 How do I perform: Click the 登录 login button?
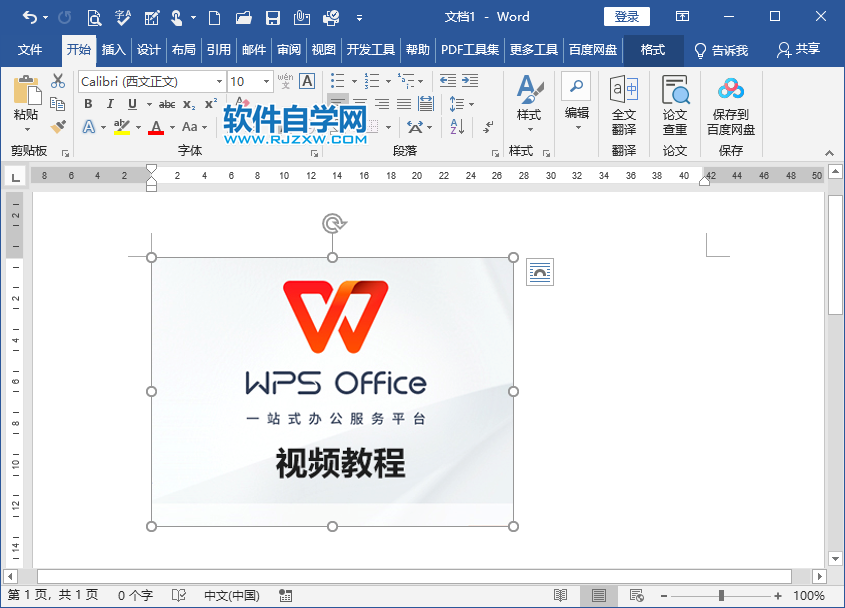[x=628, y=16]
